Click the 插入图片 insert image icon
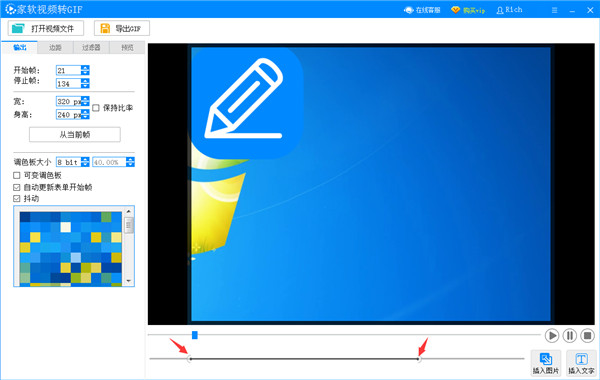Screen dimensions: 600x380 point(546,359)
